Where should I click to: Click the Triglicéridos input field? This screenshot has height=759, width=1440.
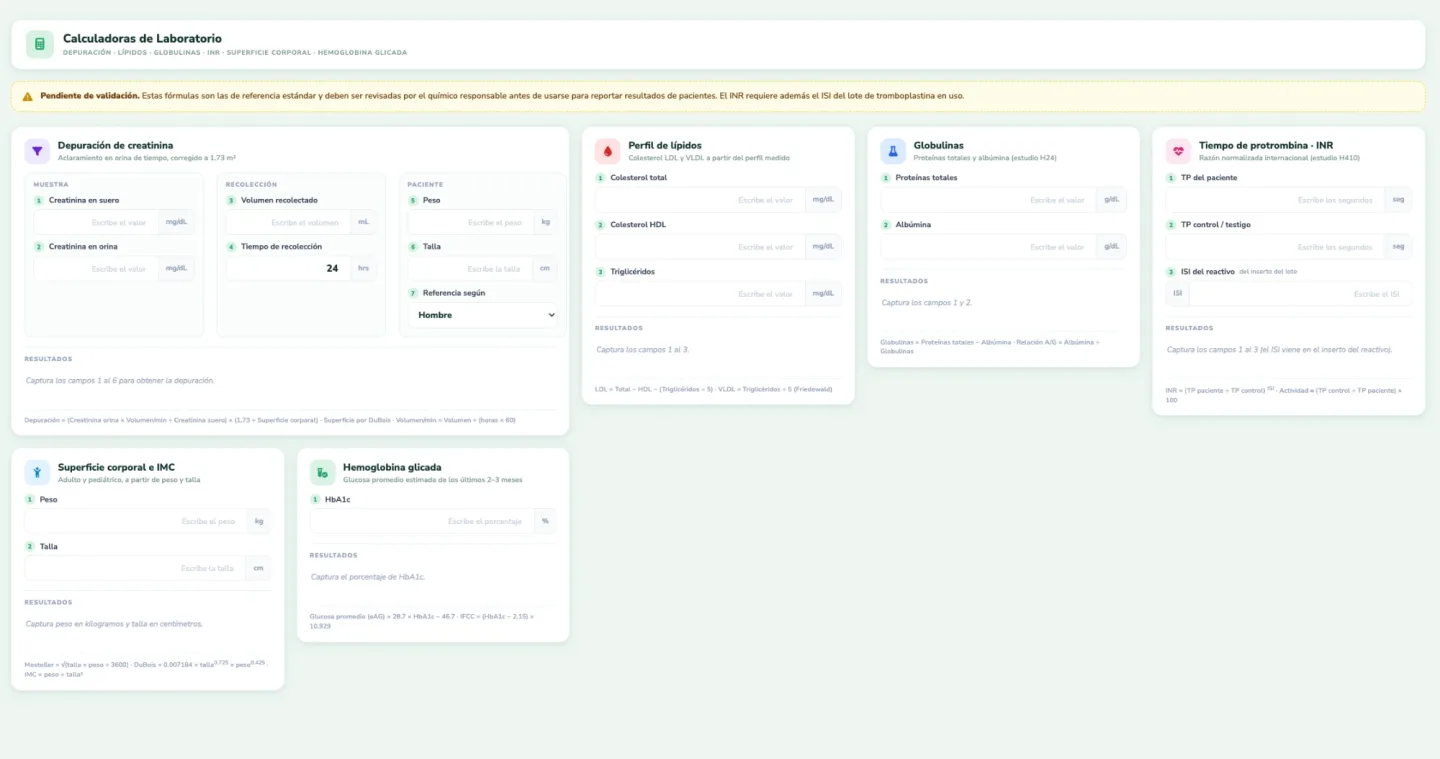(x=700, y=294)
